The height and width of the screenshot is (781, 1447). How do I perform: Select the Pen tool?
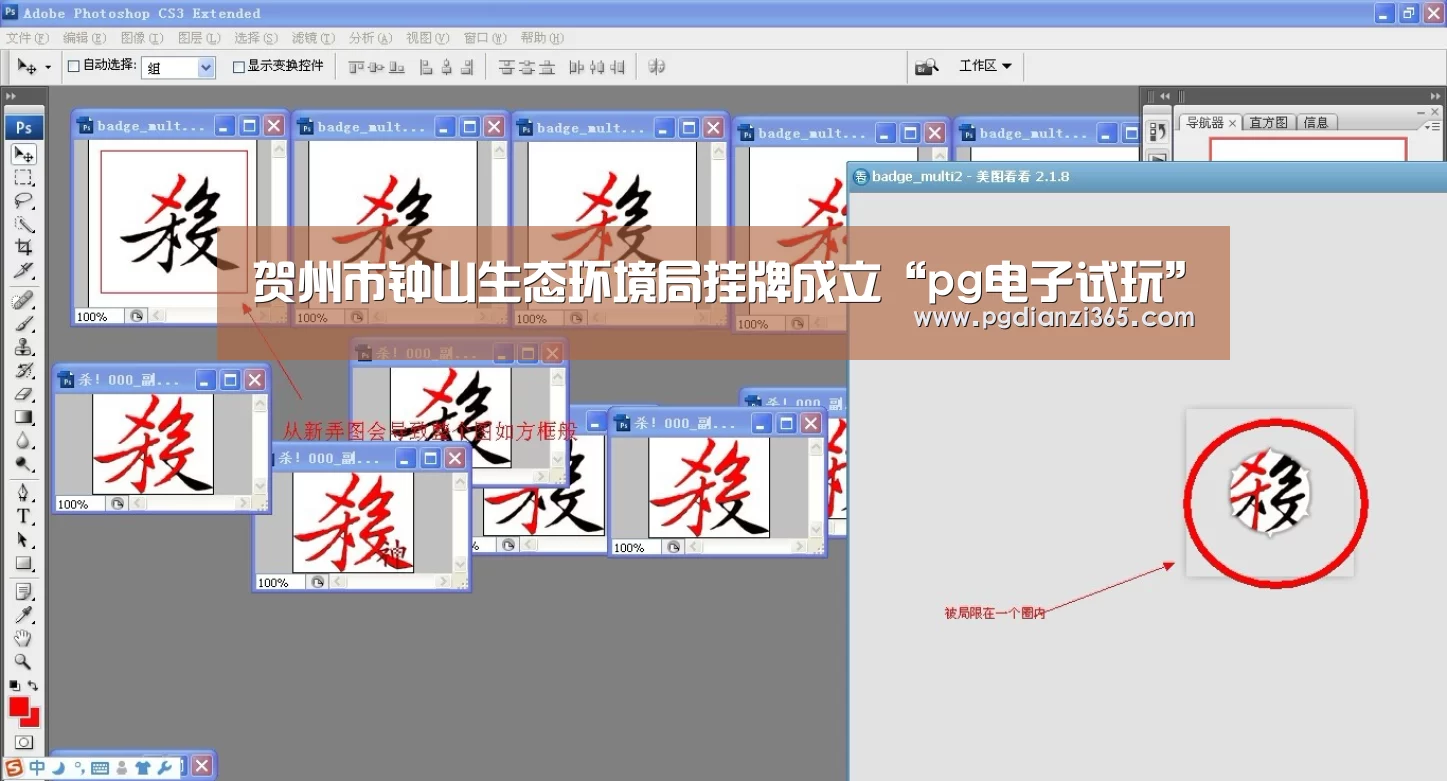[24, 493]
